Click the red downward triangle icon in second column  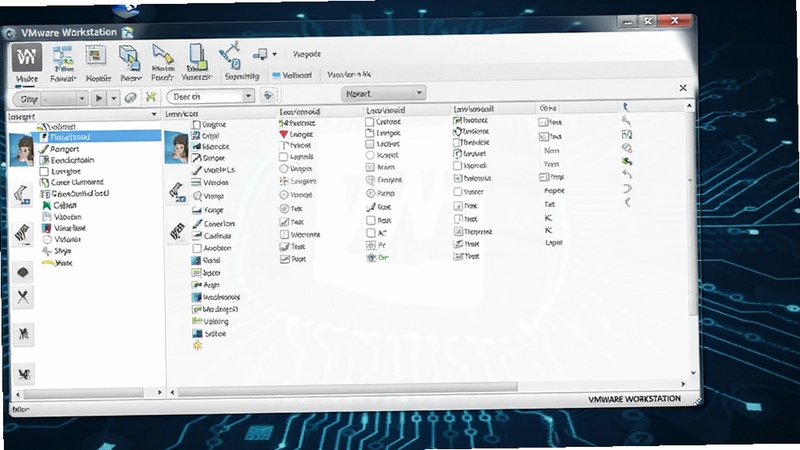[x=284, y=134]
